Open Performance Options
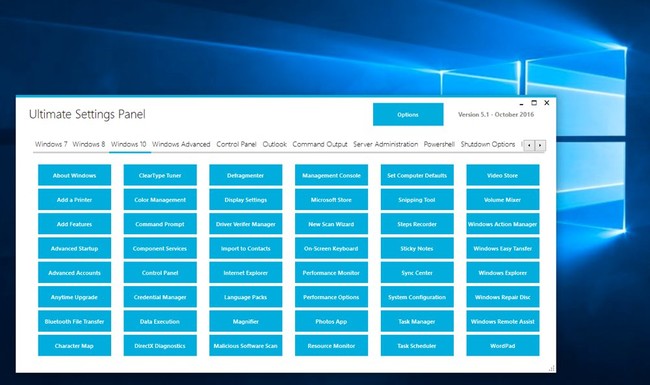The width and height of the screenshot is (650, 385). (331, 297)
